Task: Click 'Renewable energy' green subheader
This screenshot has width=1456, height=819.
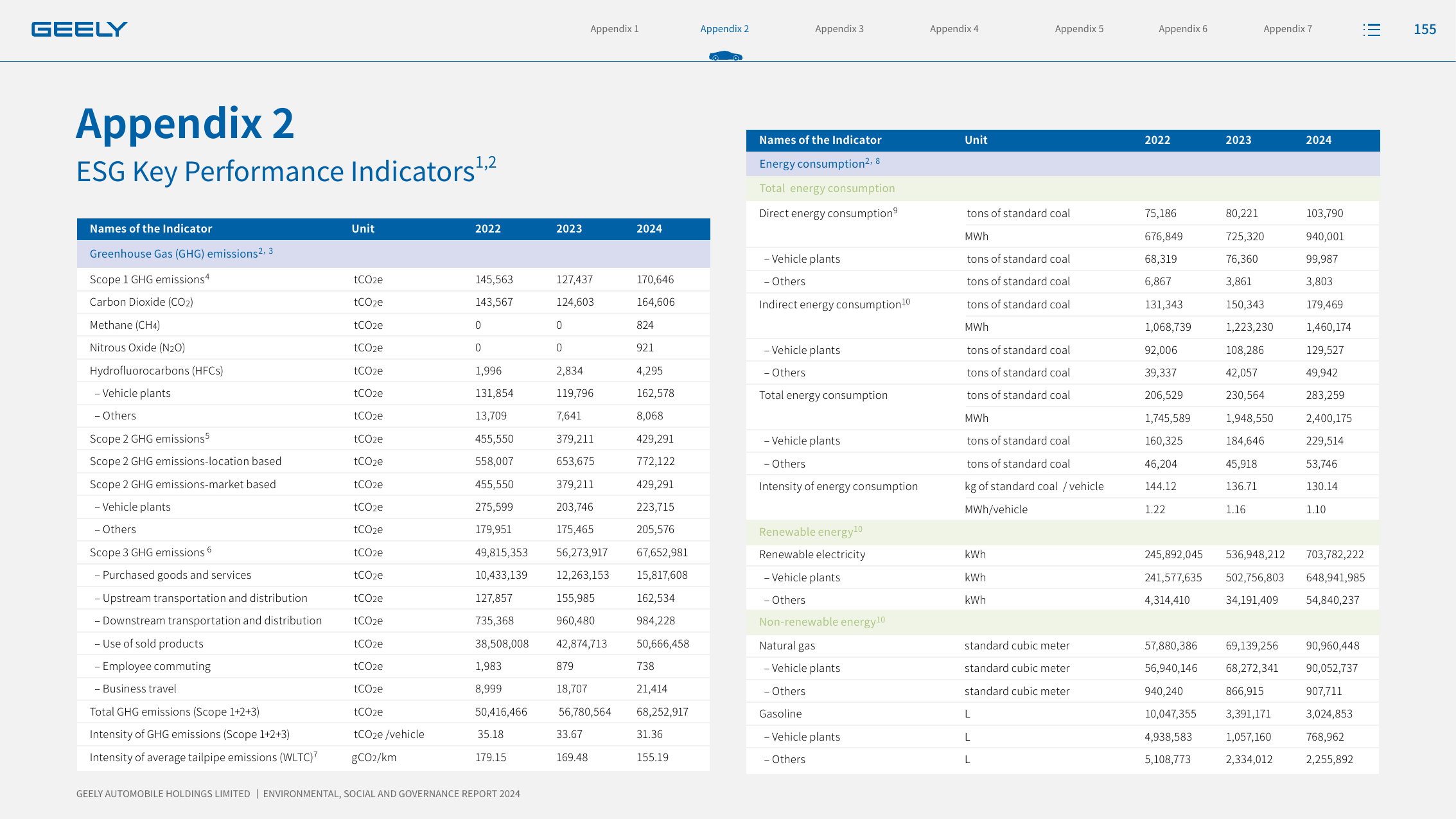Action: click(811, 531)
